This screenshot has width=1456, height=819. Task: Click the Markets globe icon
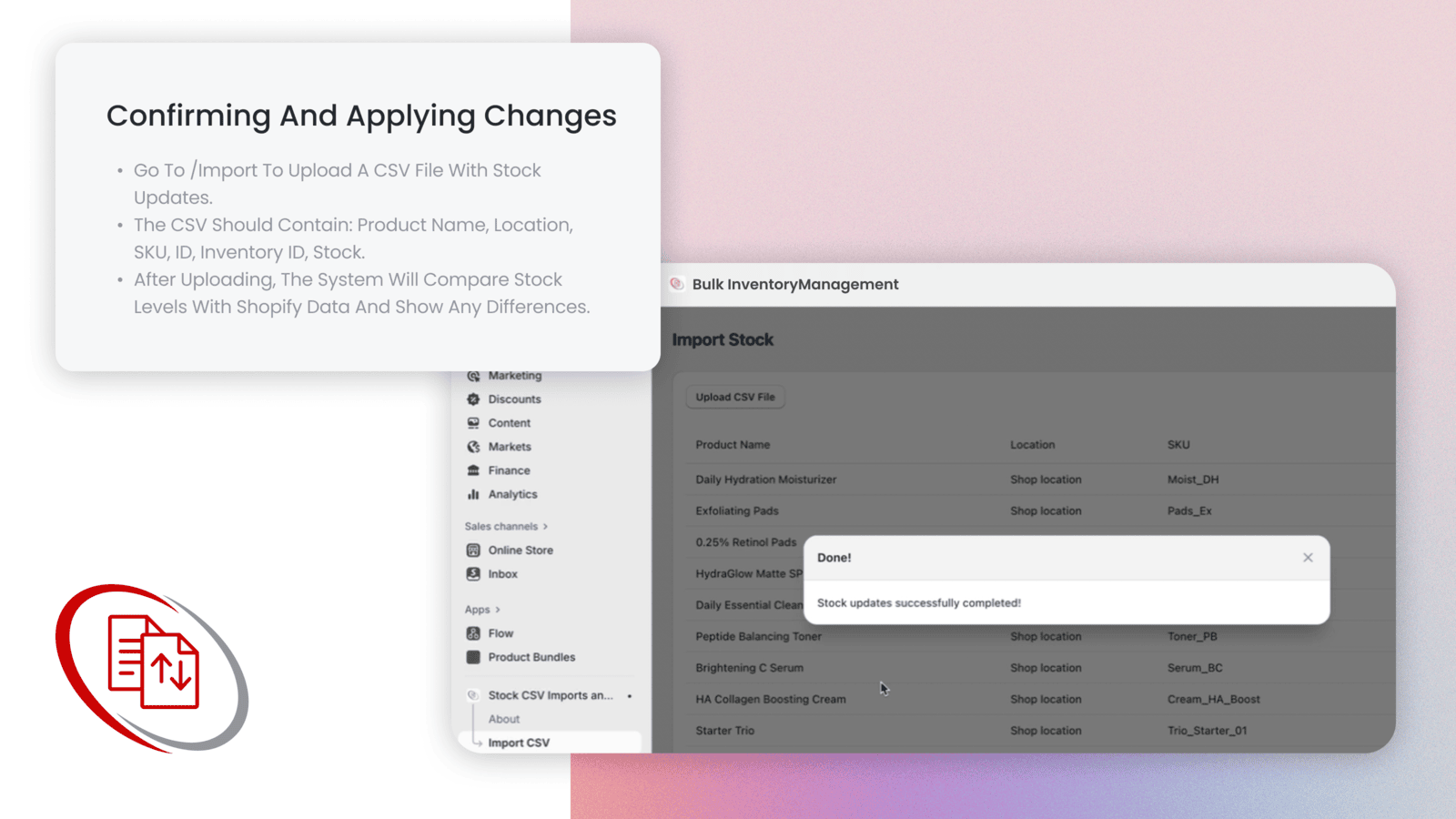pyautogui.click(x=473, y=447)
